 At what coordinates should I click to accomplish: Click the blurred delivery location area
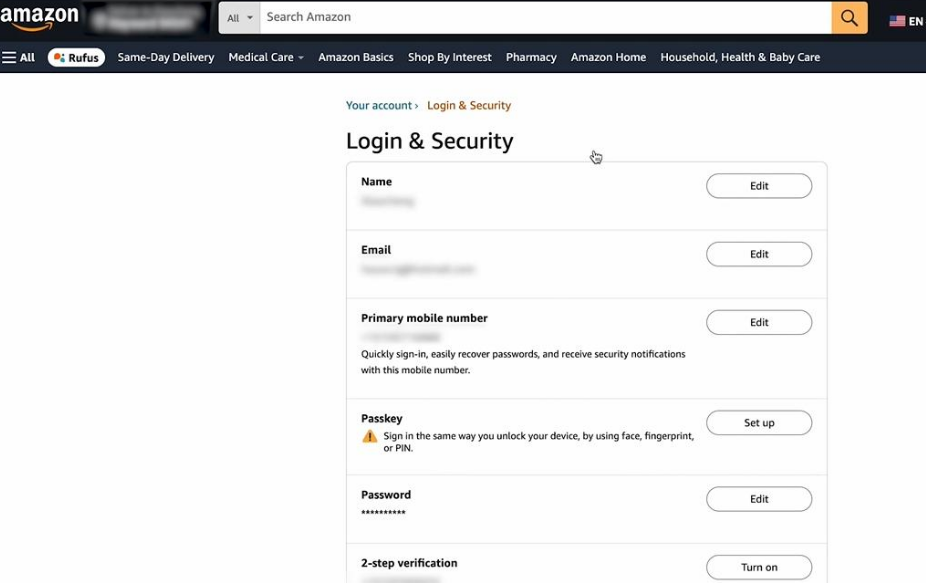(147, 18)
